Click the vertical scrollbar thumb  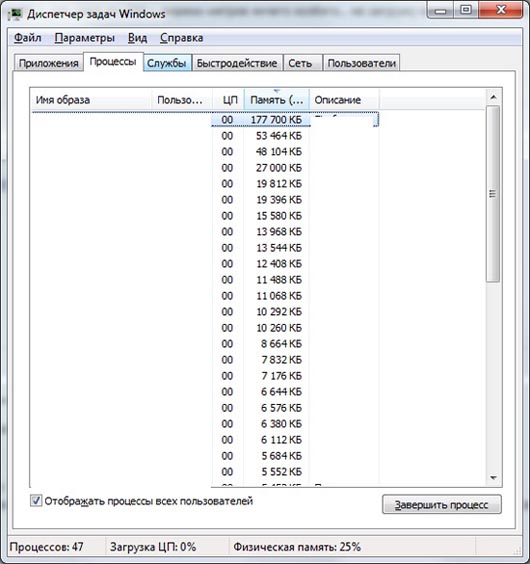(x=493, y=194)
